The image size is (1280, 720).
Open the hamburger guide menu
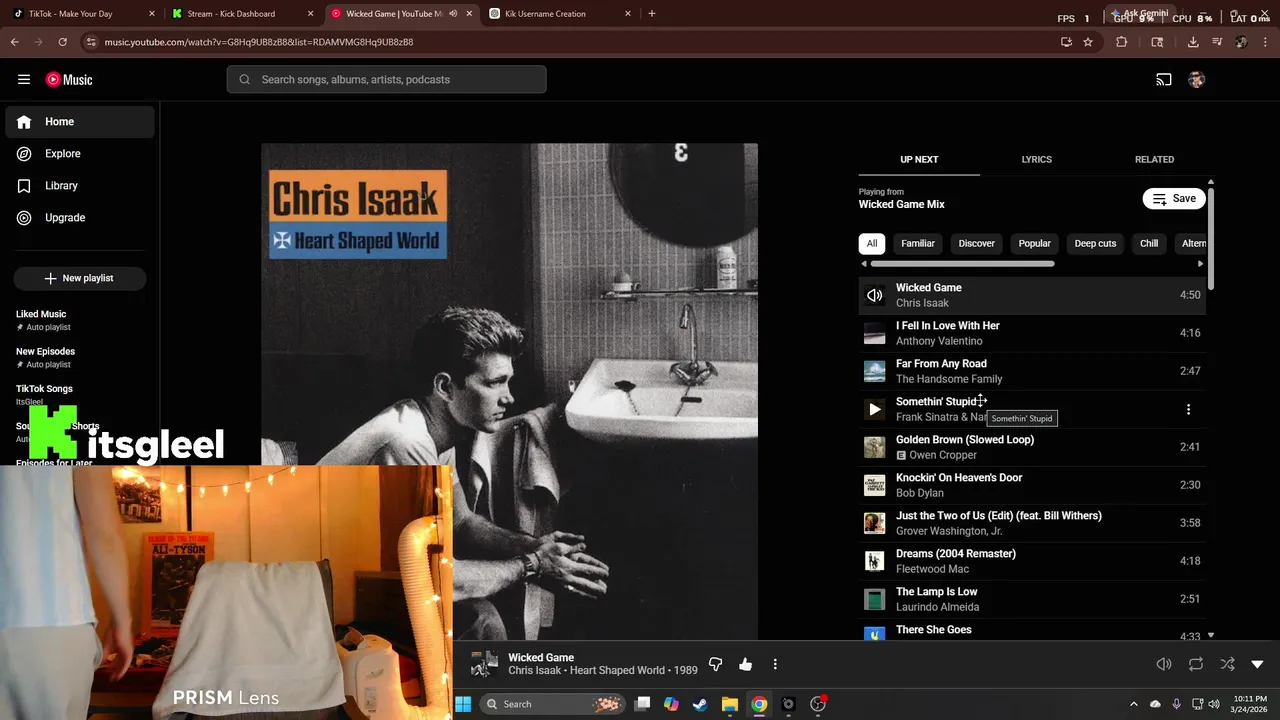[24, 80]
